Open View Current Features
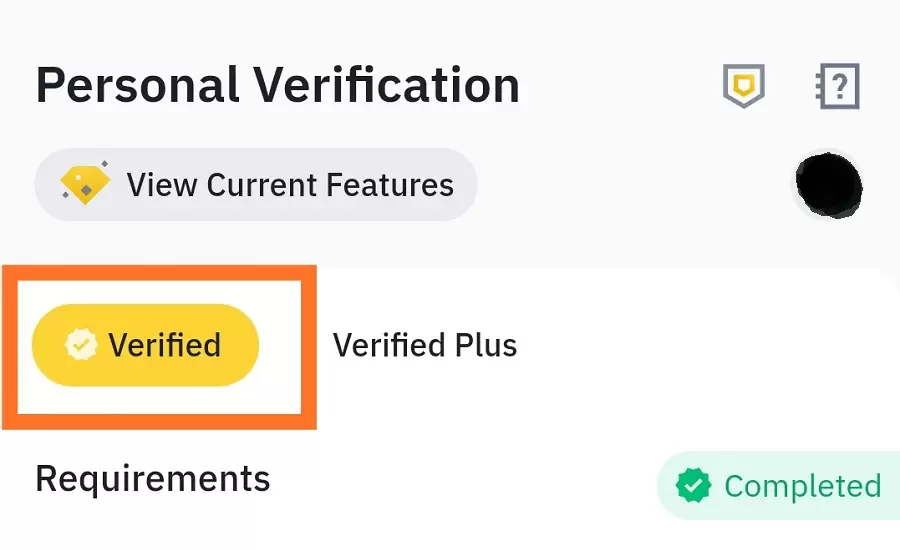Image resolution: width=900 pixels, height=551 pixels. point(255,185)
